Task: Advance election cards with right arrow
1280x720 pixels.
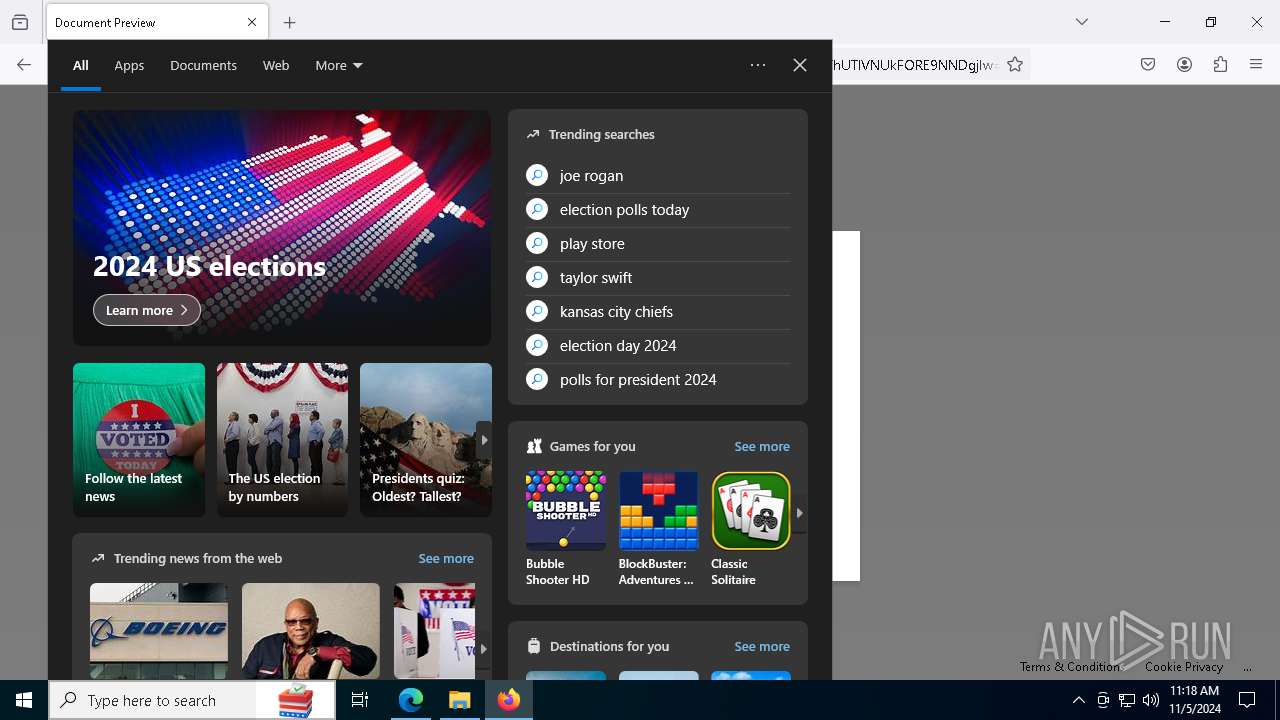Action: click(484, 440)
